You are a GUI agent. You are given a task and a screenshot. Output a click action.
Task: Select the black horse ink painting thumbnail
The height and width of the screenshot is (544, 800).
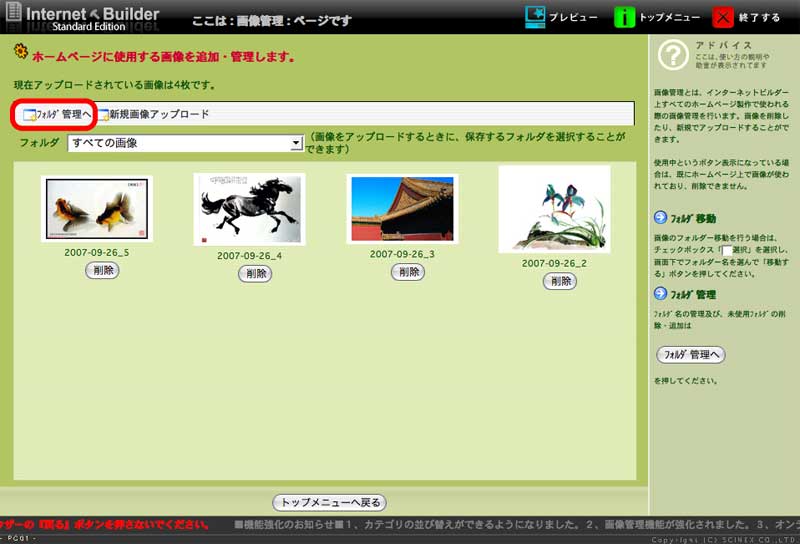(250, 209)
